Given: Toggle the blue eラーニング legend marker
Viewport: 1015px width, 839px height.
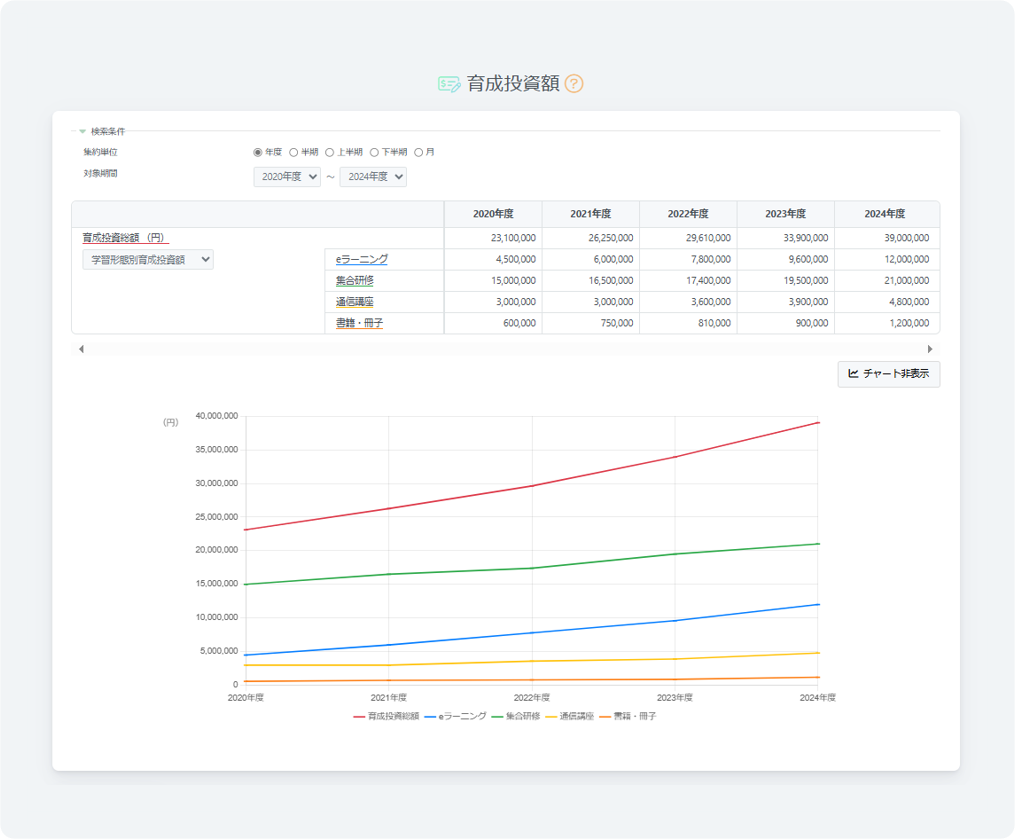Looking at the screenshot, I should click(431, 717).
